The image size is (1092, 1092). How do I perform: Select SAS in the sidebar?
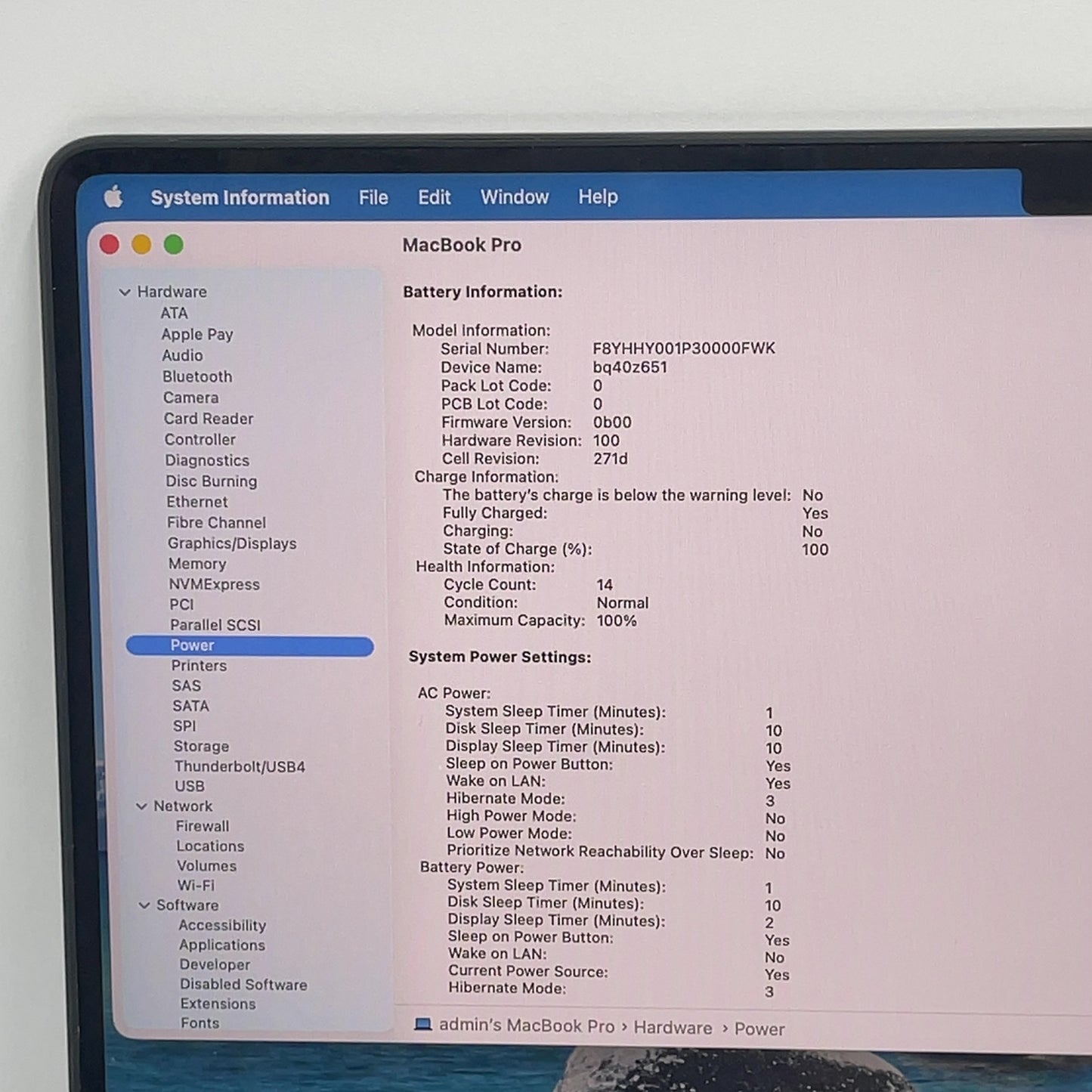[x=187, y=686]
